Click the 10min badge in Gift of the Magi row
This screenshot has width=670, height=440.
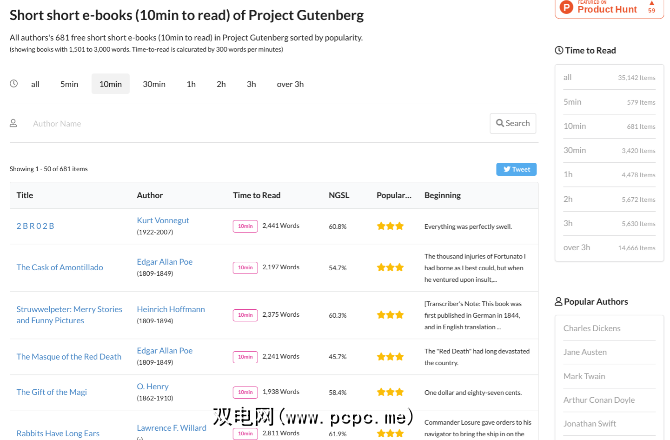pyautogui.click(x=245, y=392)
